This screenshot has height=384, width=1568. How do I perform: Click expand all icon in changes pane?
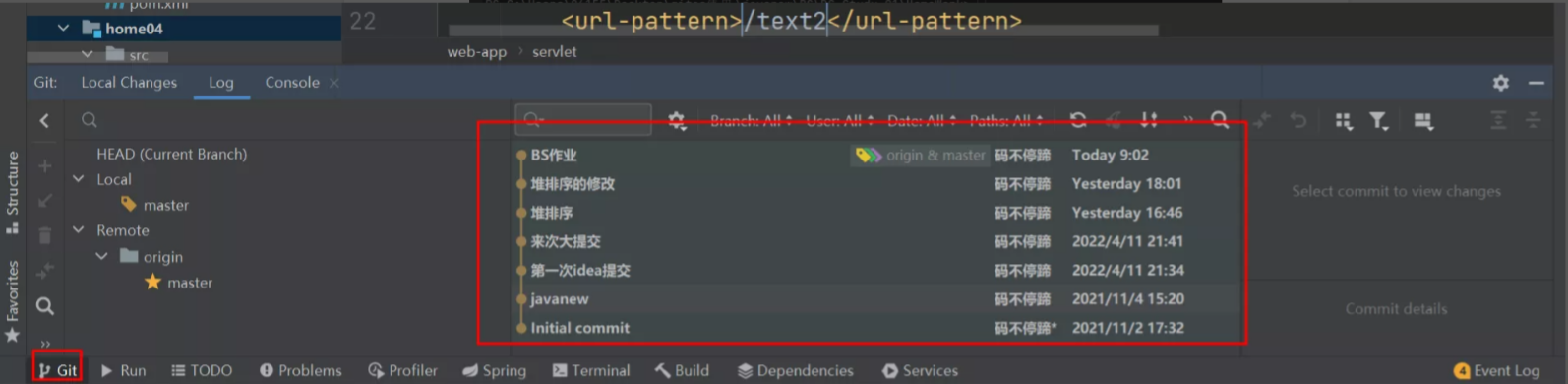[1498, 120]
